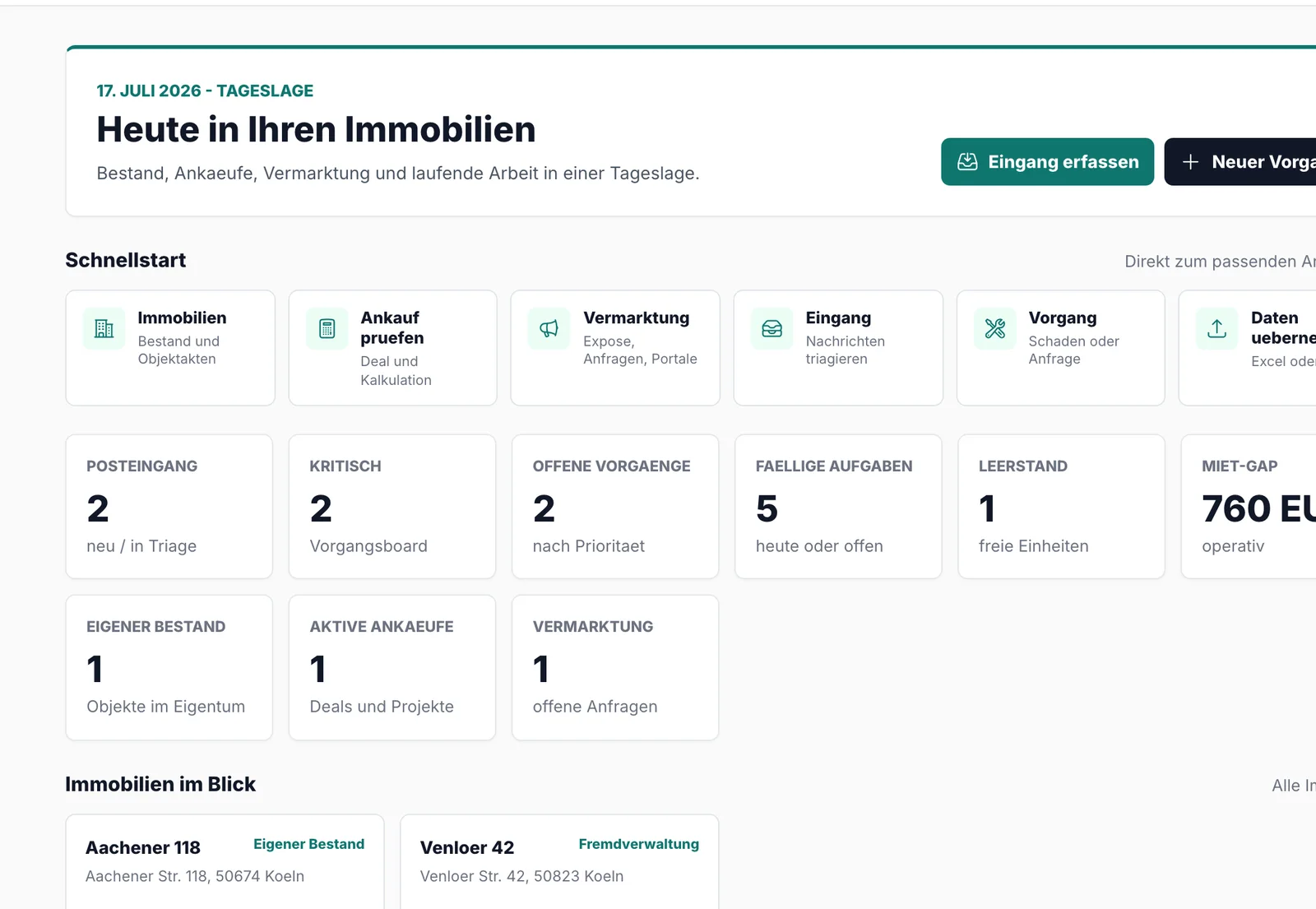The height and width of the screenshot is (909, 1316).
Task: Click the calculator icon on Ankauf pruefen
Action: coord(327,328)
